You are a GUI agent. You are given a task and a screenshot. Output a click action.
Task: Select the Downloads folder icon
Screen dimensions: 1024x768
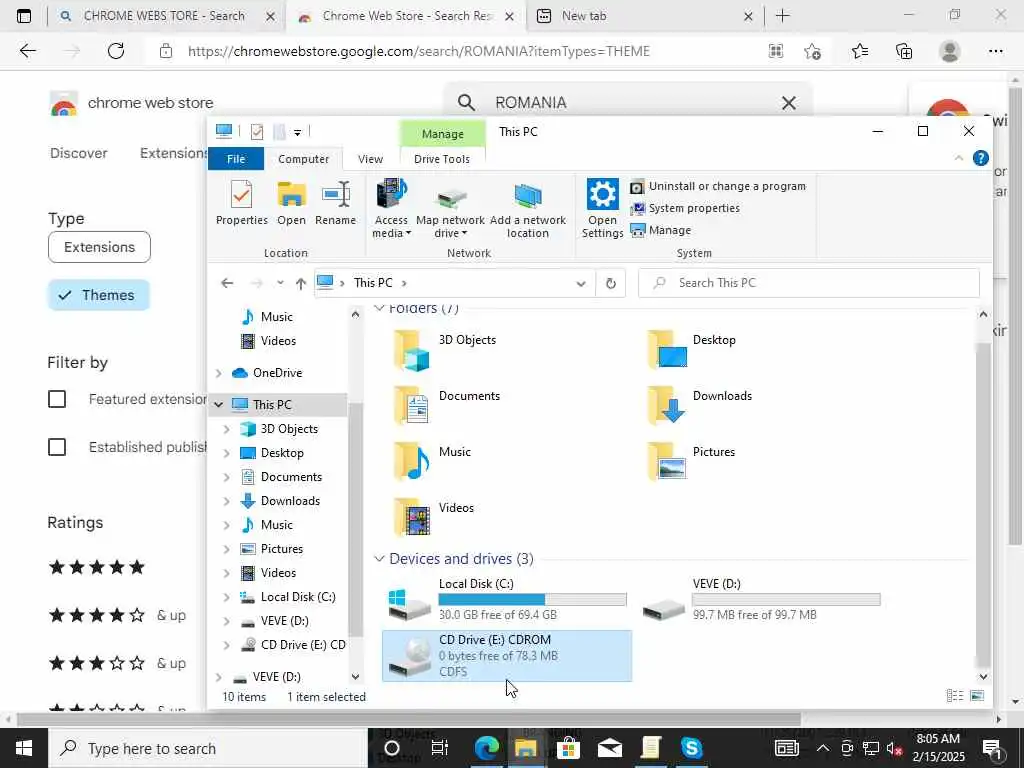pyautogui.click(x=667, y=406)
